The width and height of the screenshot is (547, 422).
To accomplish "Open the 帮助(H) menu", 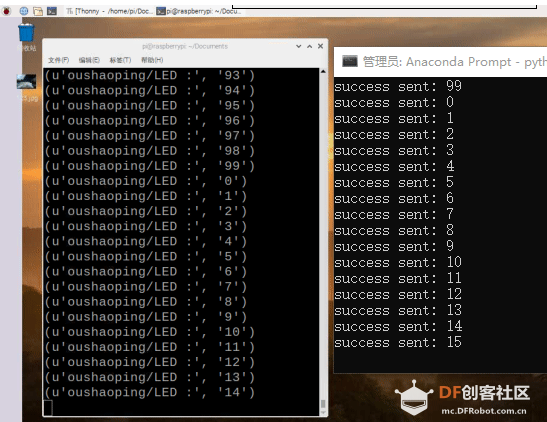I will [x=152, y=60].
